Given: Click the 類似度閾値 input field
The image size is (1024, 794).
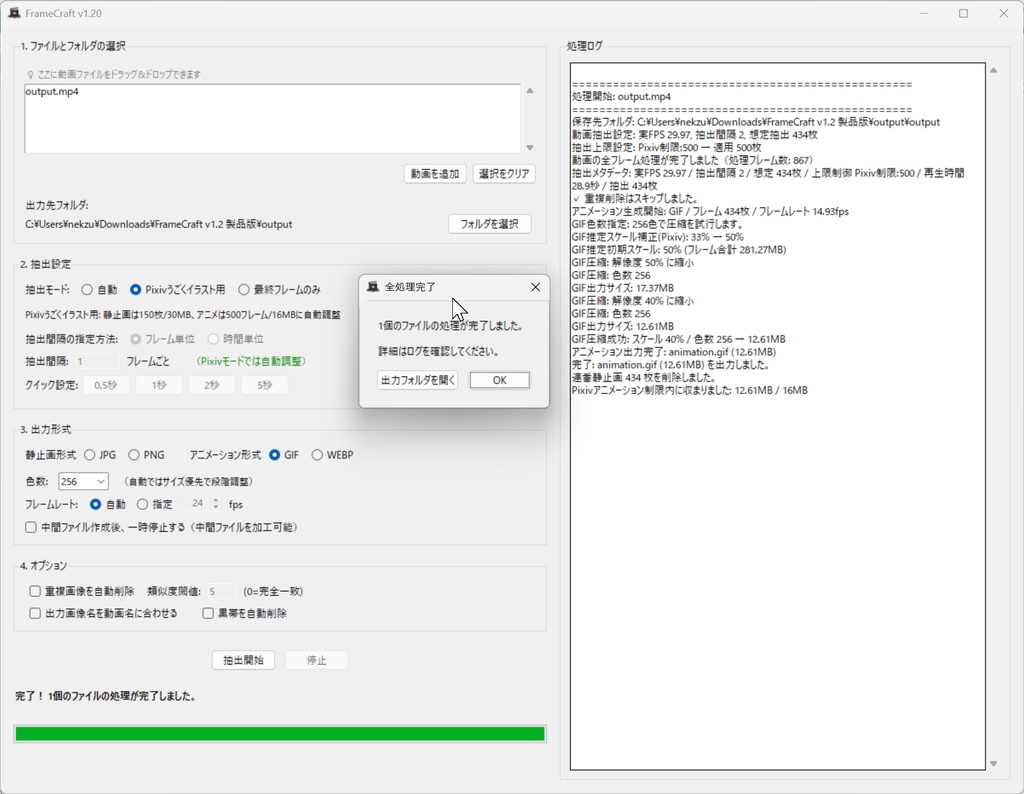Looking at the screenshot, I should 221,591.
